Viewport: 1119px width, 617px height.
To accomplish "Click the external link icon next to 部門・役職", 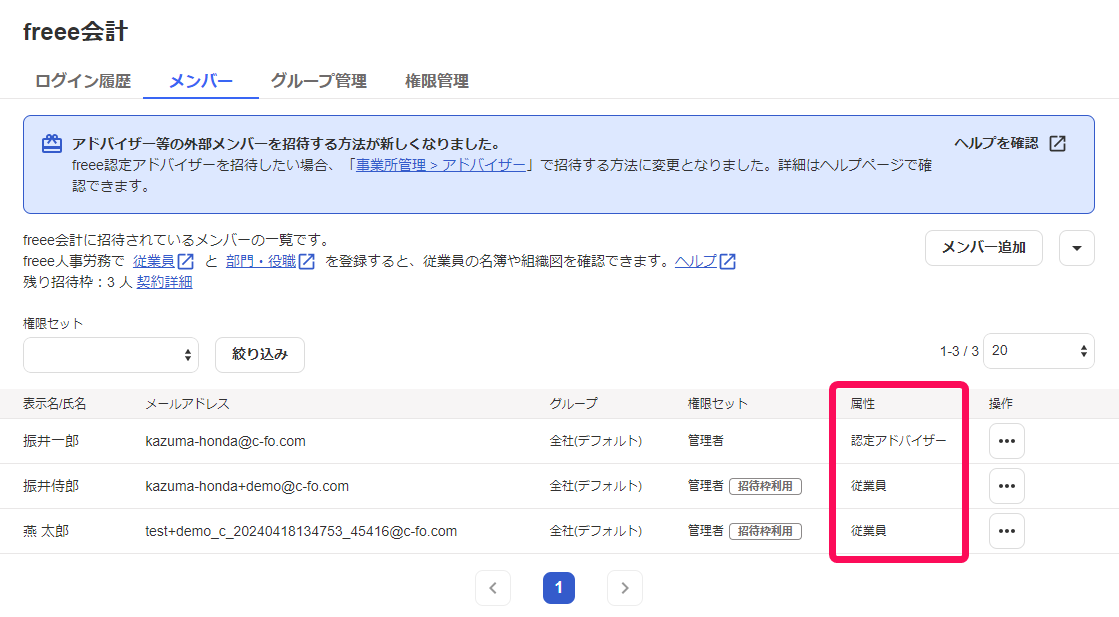I will [307, 261].
